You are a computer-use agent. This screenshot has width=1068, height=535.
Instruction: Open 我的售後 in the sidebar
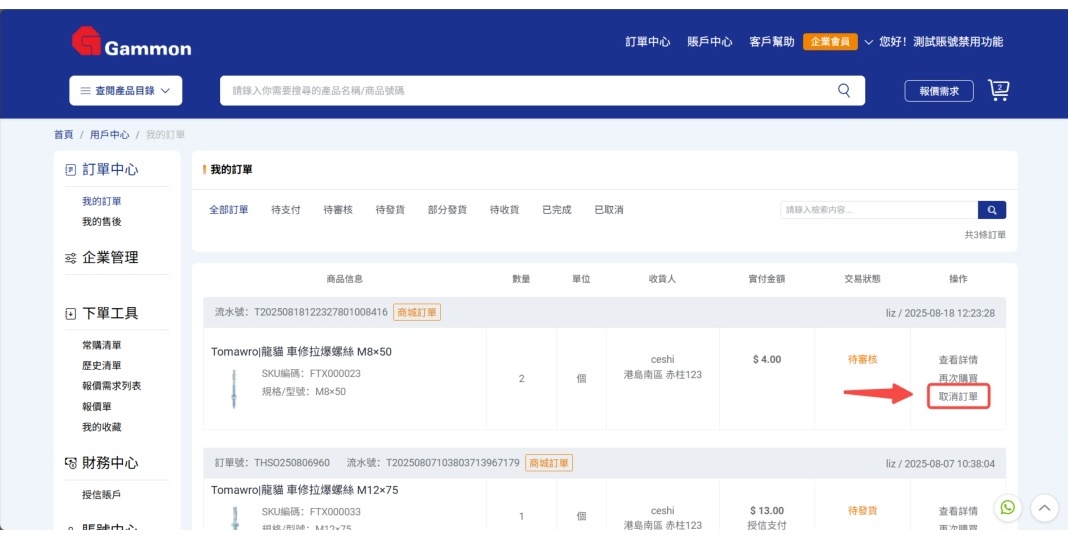click(x=102, y=222)
